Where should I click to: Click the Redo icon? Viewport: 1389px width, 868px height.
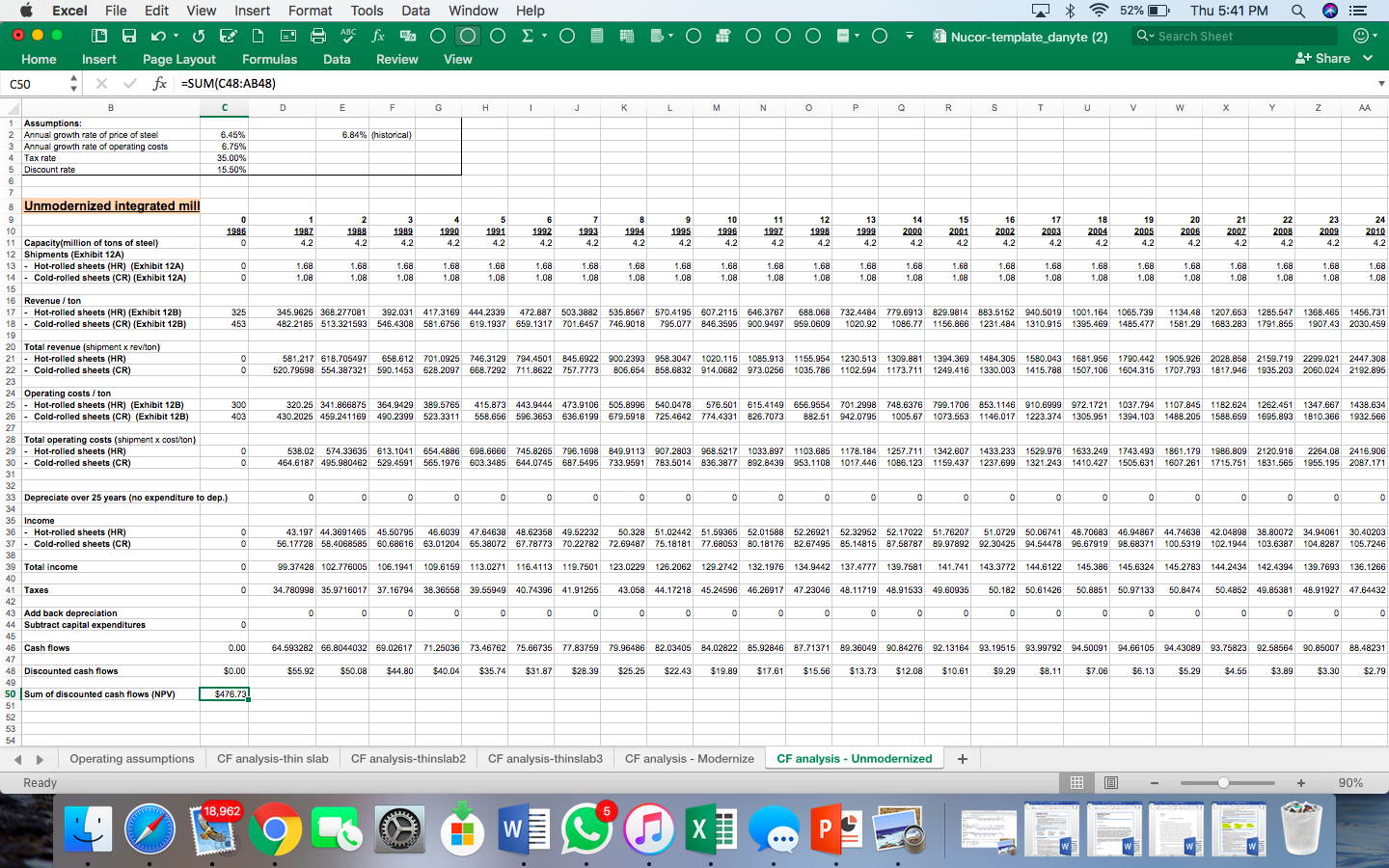(199, 35)
